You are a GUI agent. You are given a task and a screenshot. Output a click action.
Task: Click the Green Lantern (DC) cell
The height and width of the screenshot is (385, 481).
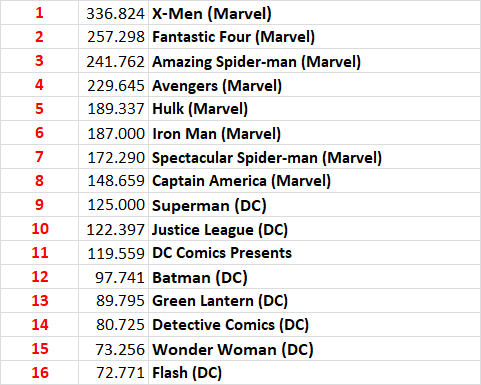314,301
